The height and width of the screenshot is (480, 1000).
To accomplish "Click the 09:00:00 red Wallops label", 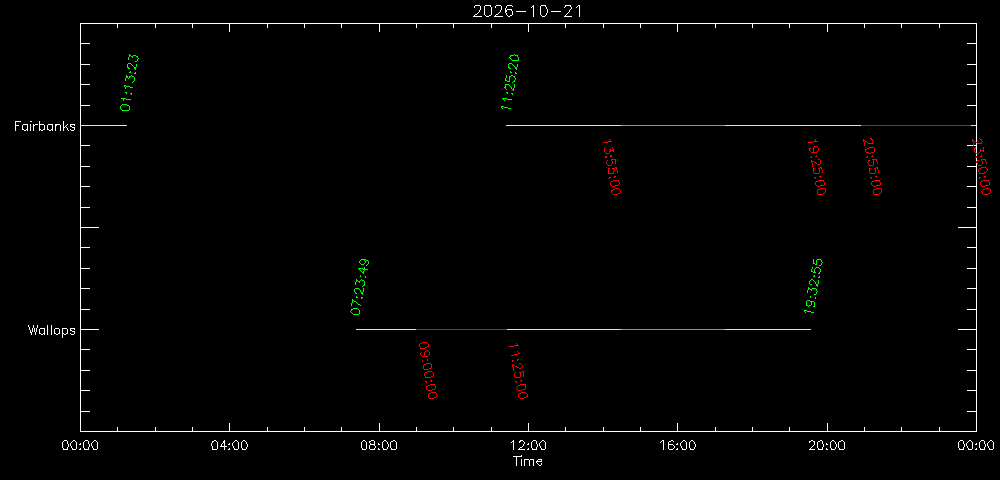I will [x=429, y=371].
